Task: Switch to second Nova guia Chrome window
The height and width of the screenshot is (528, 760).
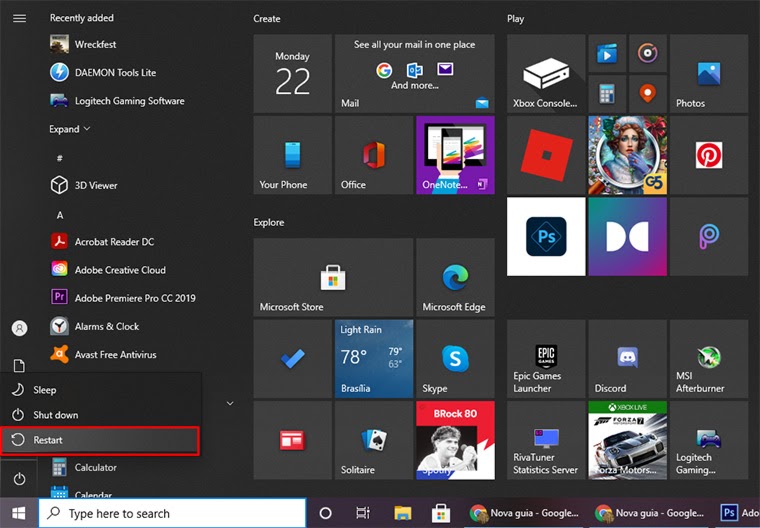Action: pos(650,513)
